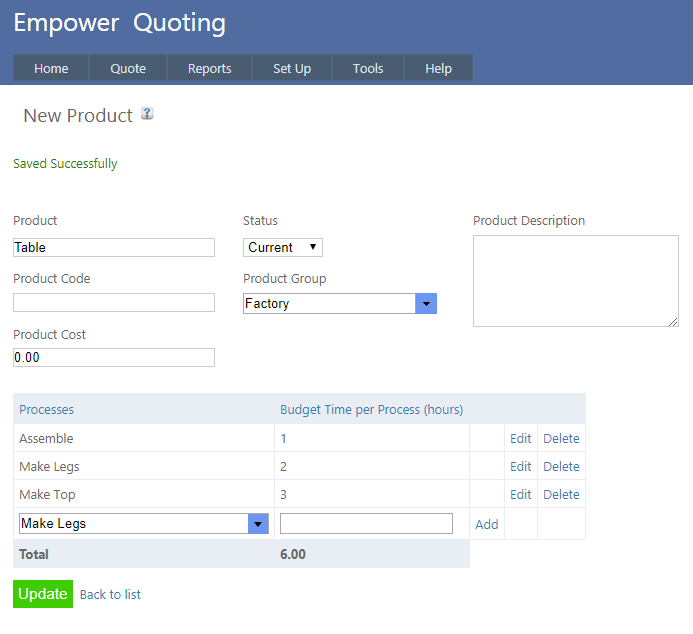Screen dimensions: 693x634
Task: Click the help icon beside New Product
Action: click(147, 114)
